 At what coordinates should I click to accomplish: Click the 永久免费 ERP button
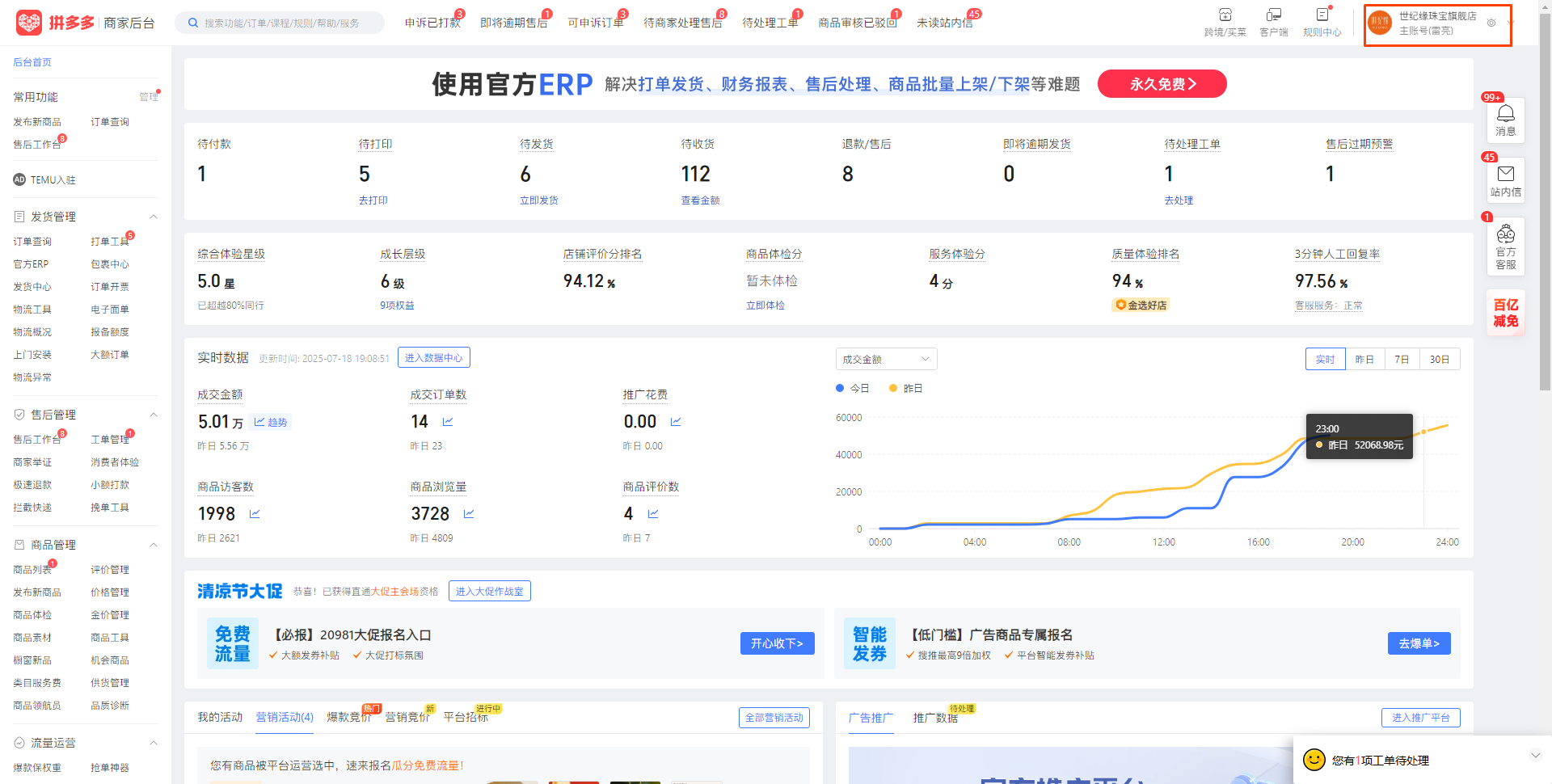[x=1162, y=84]
